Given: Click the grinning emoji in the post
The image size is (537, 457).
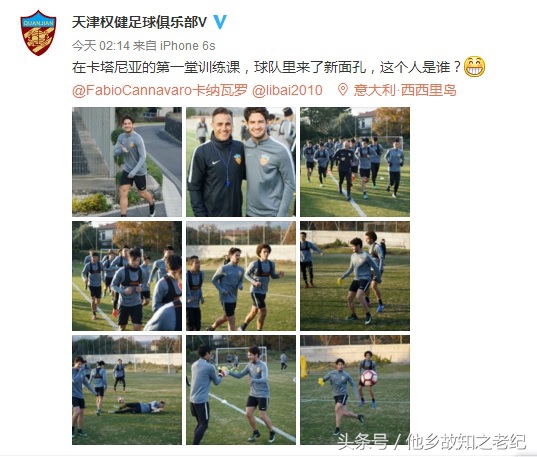Looking at the screenshot, I should tap(474, 66).
